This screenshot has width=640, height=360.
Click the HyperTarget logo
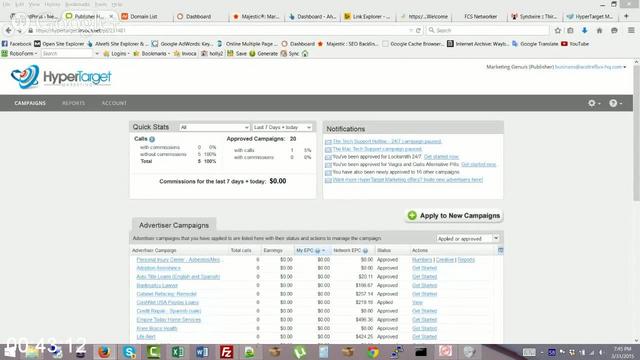click(61, 77)
